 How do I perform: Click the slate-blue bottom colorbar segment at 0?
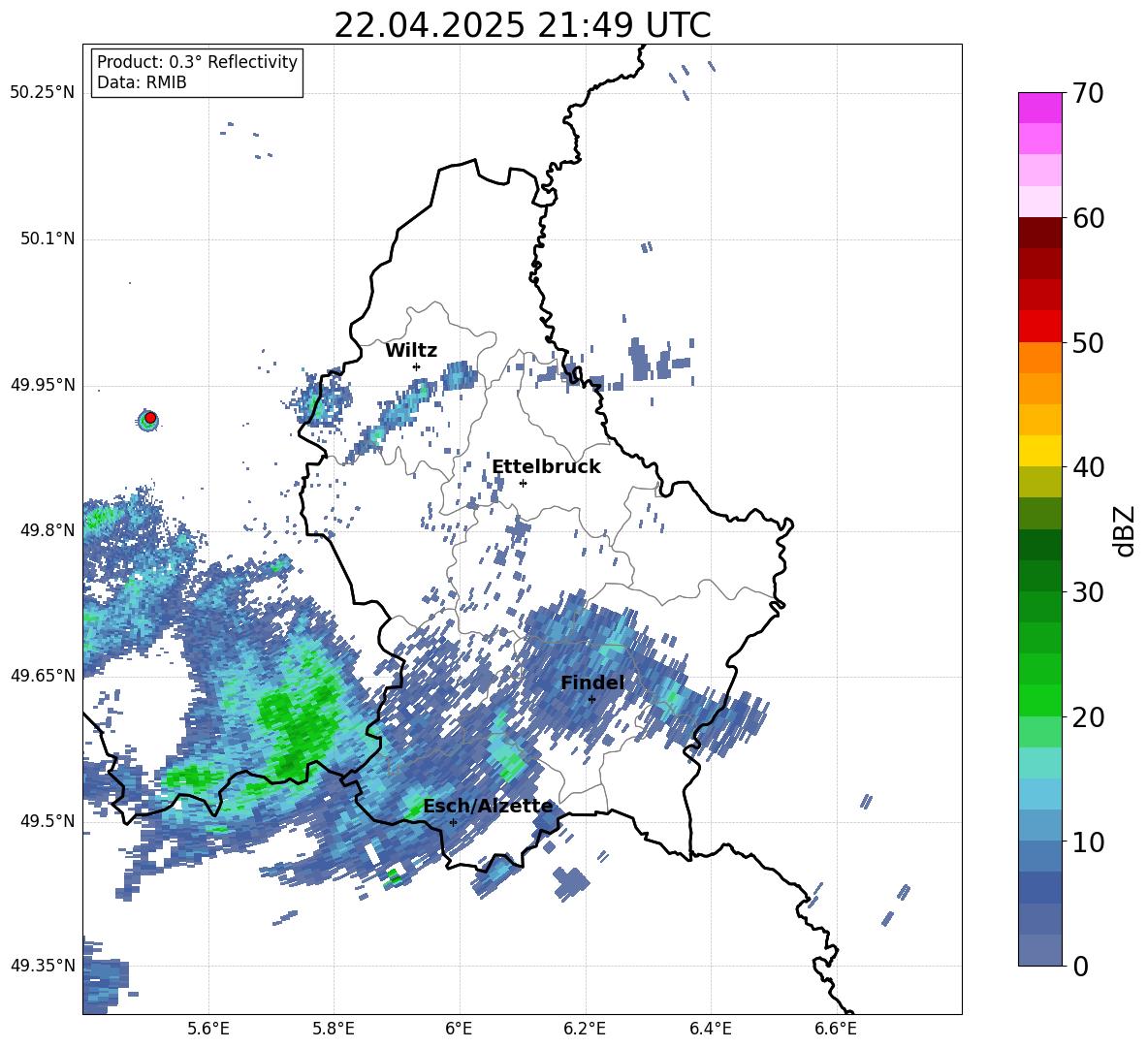pyautogui.click(x=1039, y=950)
